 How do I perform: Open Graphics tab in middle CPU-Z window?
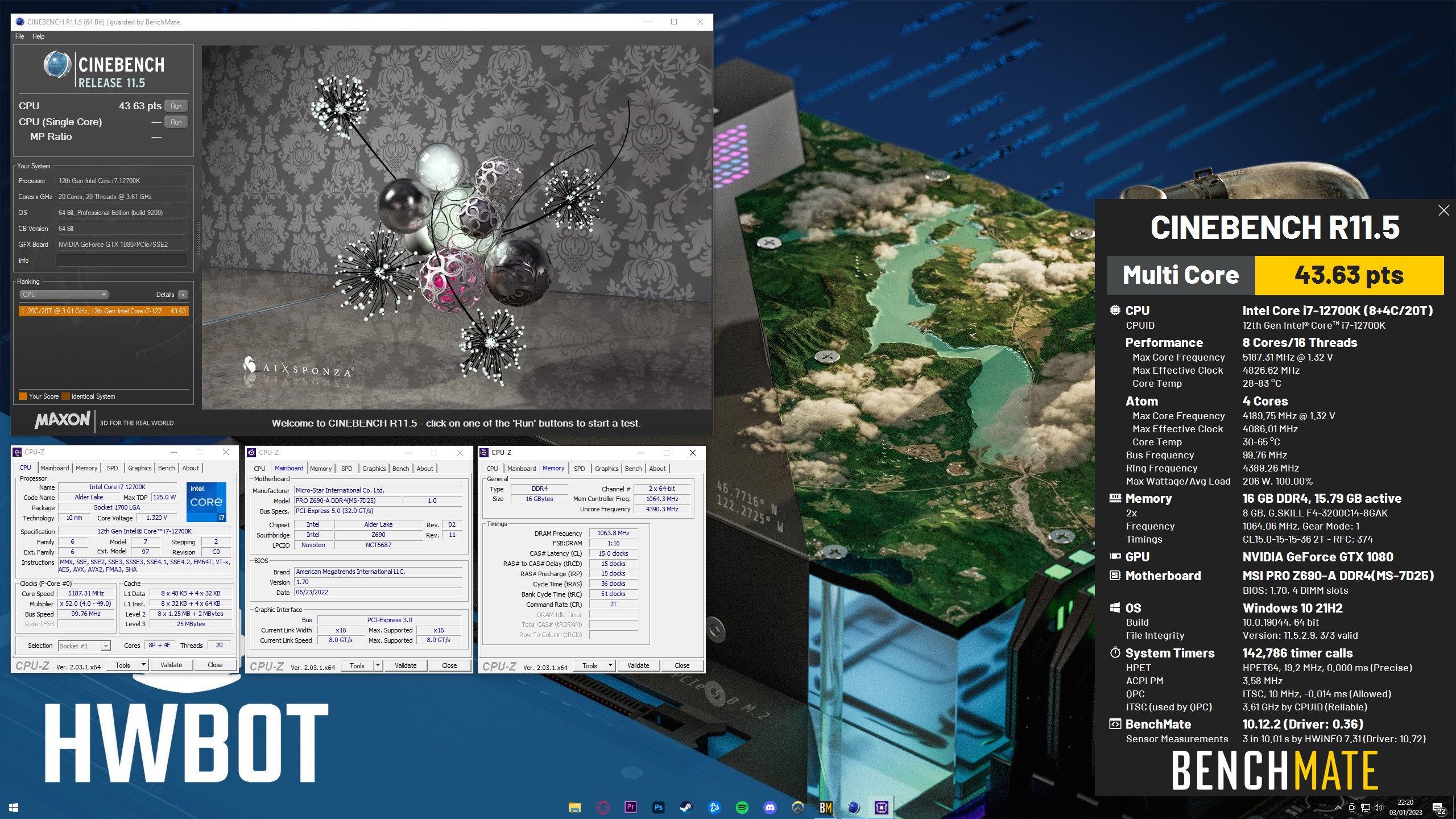[x=374, y=469]
